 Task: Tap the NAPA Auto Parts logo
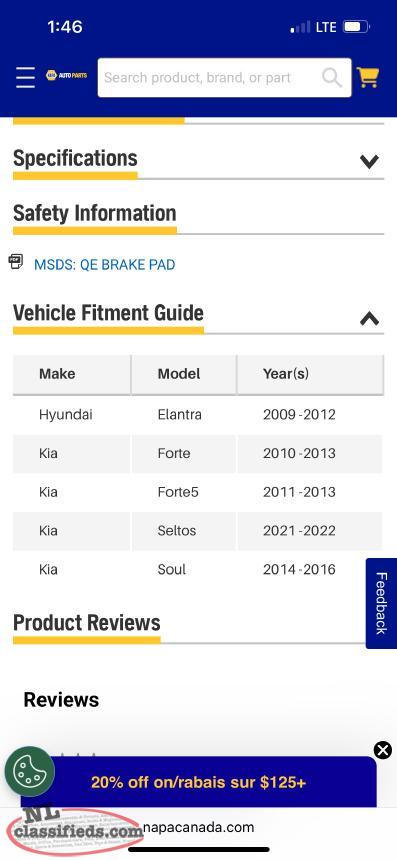(x=66, y=75)
